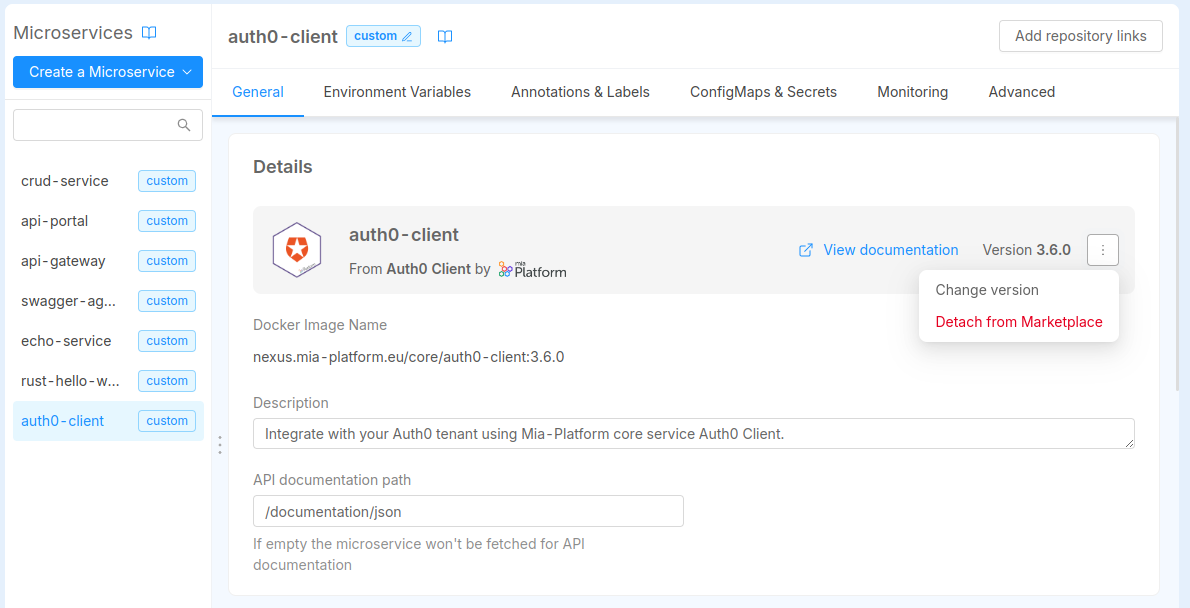Click the panel resize handle dots
Screen dimensions: 1190x608
pos(219,444)
